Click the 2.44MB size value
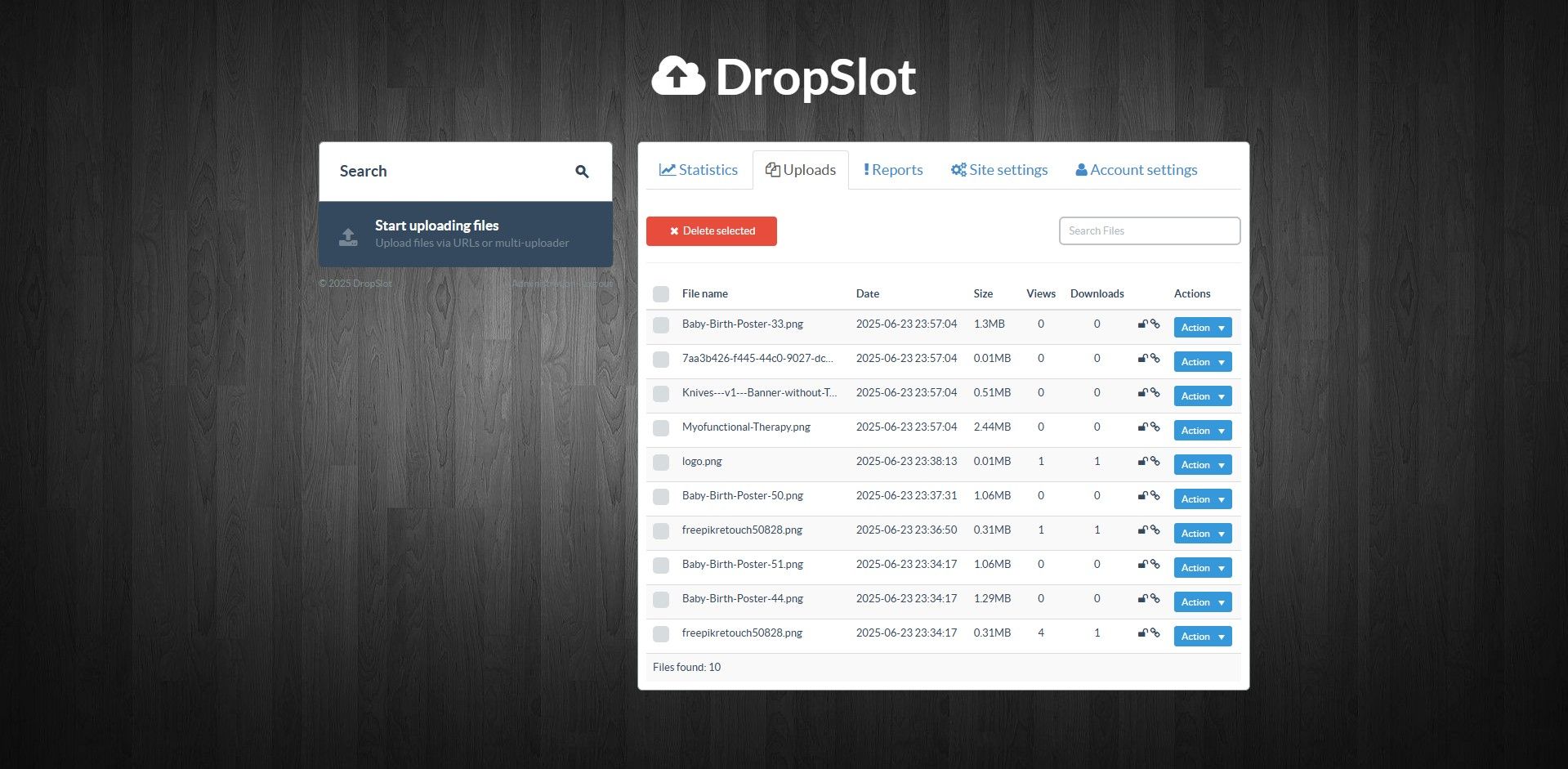Image resolution: width=1568 pixels, height=769 pixels. click(x=992, y=427)
